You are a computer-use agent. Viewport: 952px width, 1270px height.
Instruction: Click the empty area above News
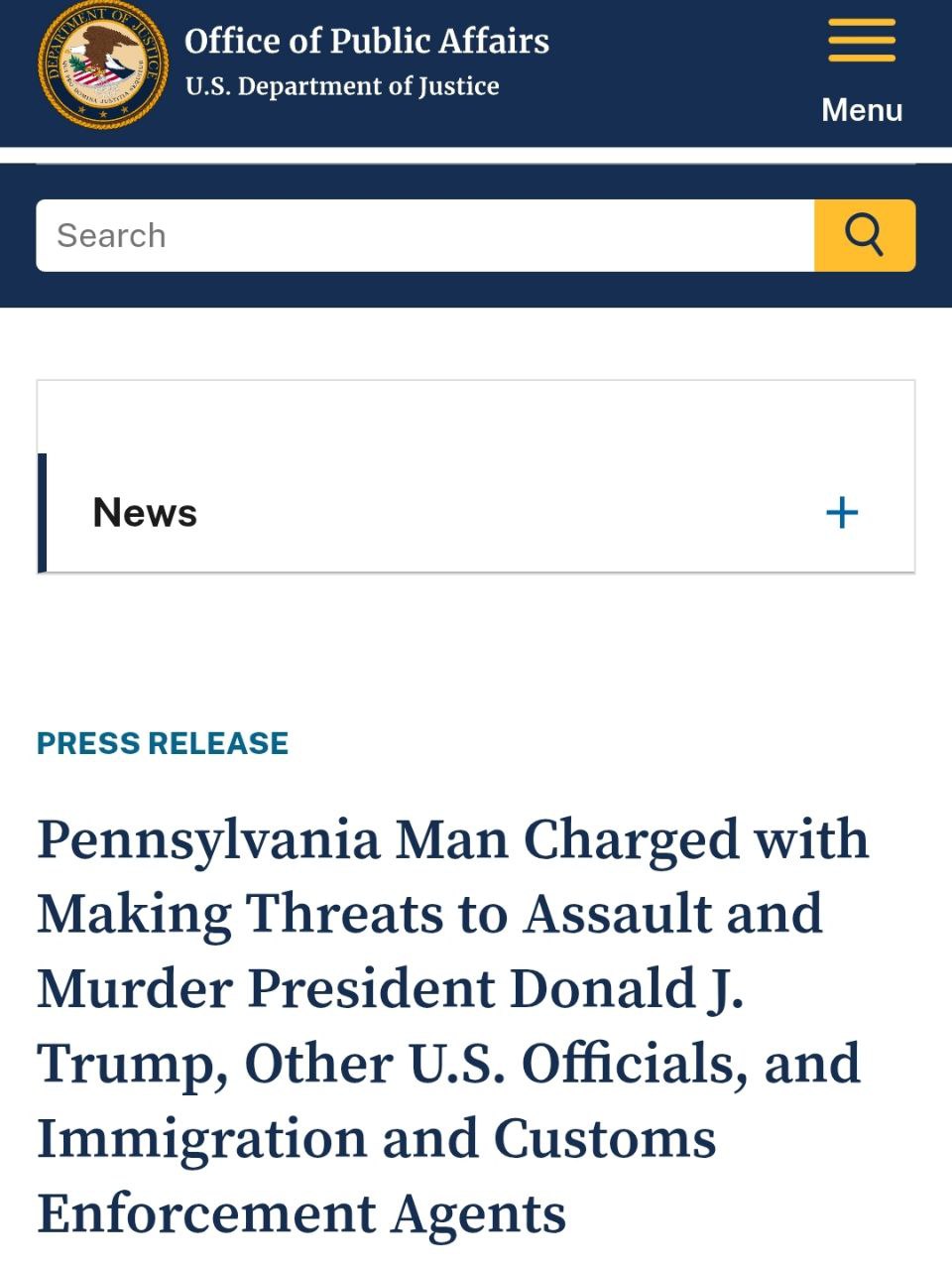(476, 417)
